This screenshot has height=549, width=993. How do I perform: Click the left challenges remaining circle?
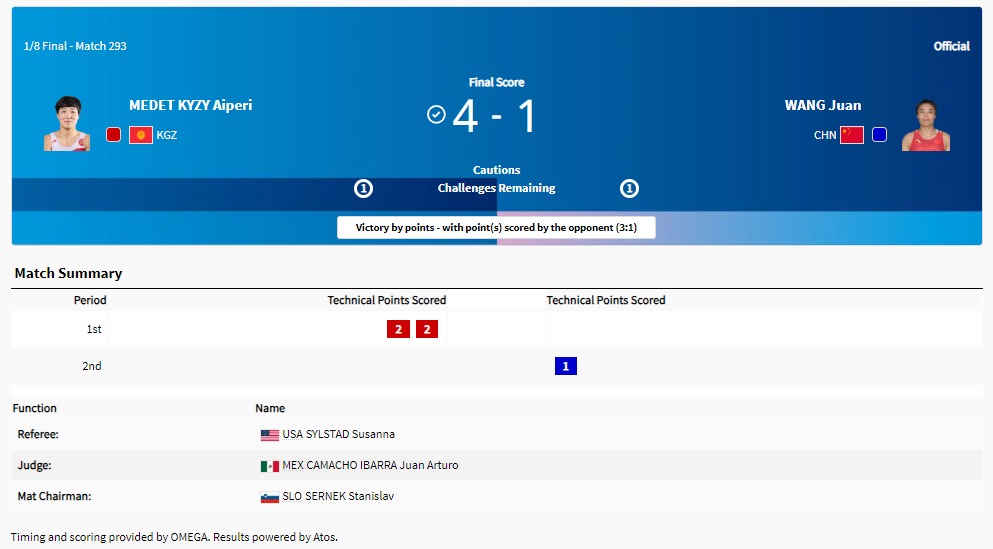click(364, 188)
